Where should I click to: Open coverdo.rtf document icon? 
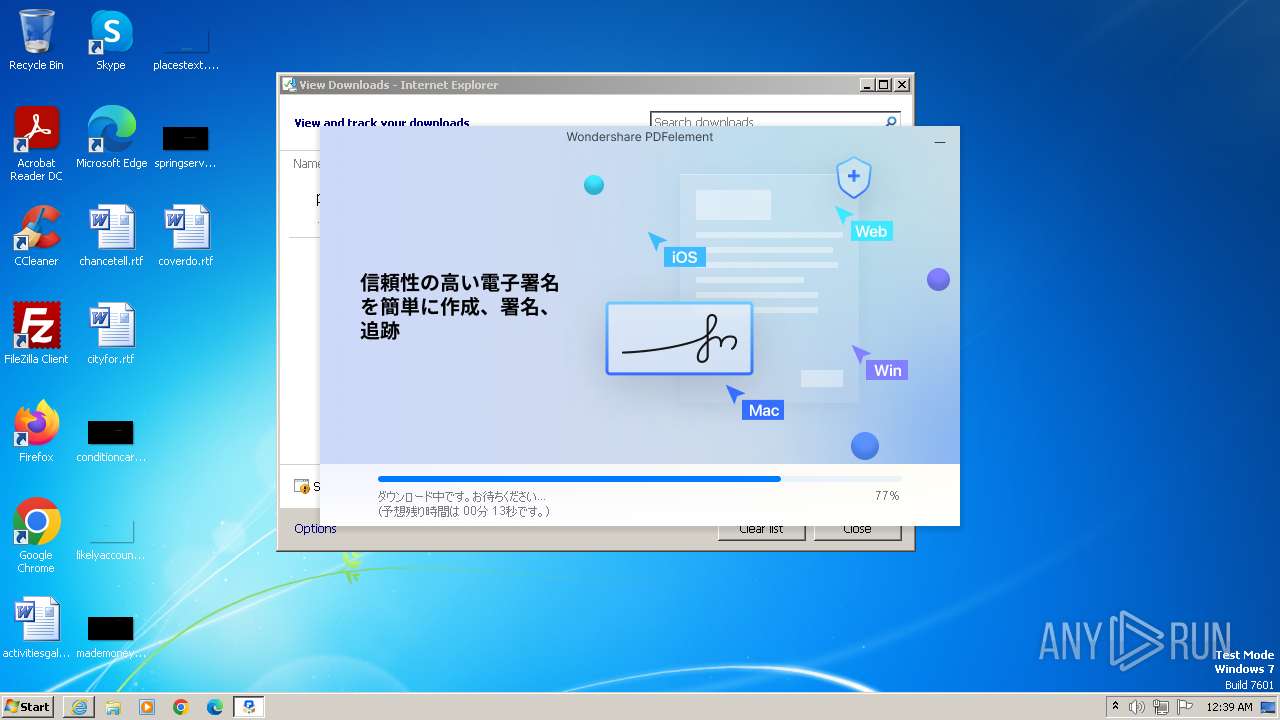coord(186,236)
